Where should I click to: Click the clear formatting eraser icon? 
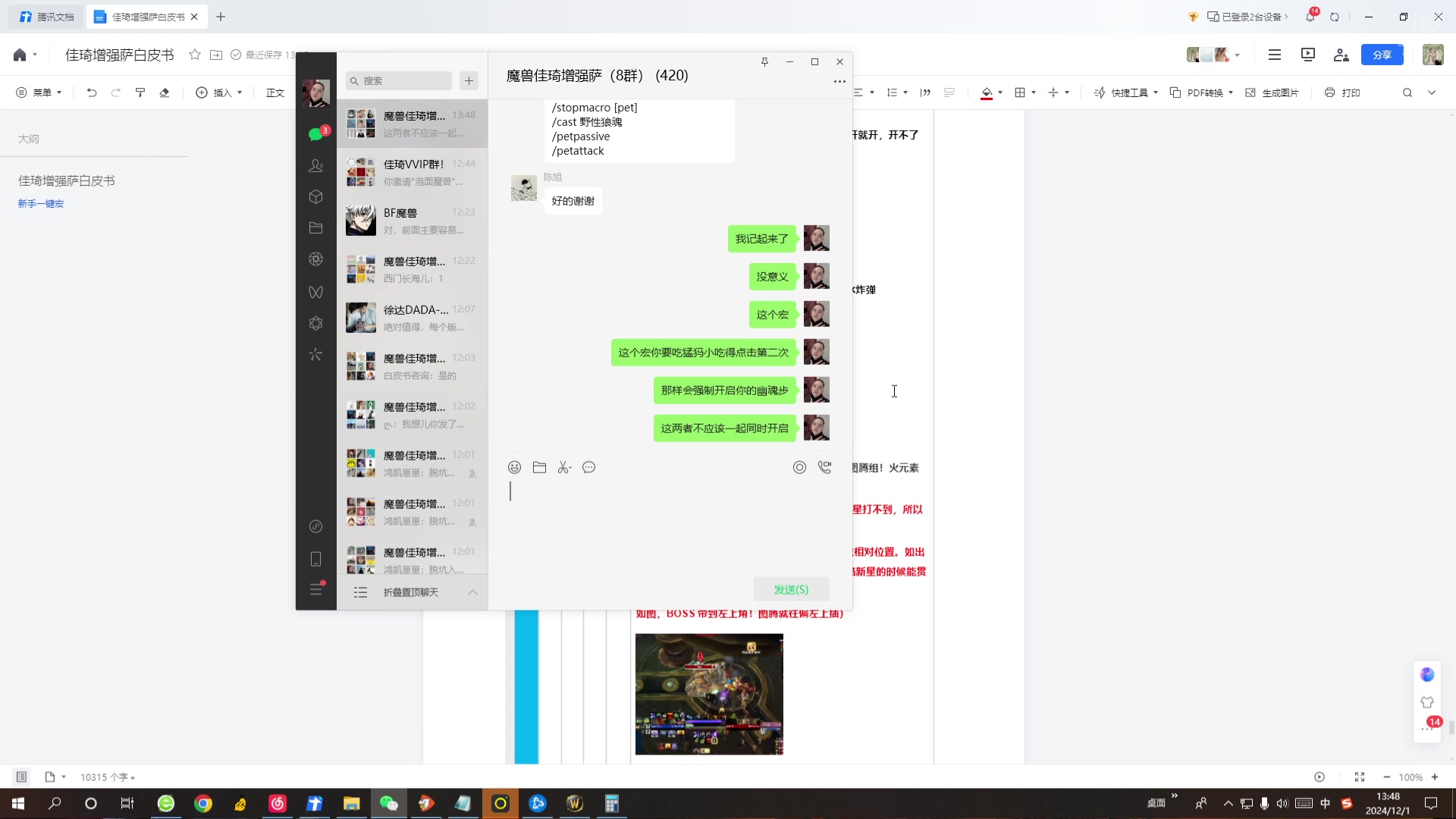(165, 93)
